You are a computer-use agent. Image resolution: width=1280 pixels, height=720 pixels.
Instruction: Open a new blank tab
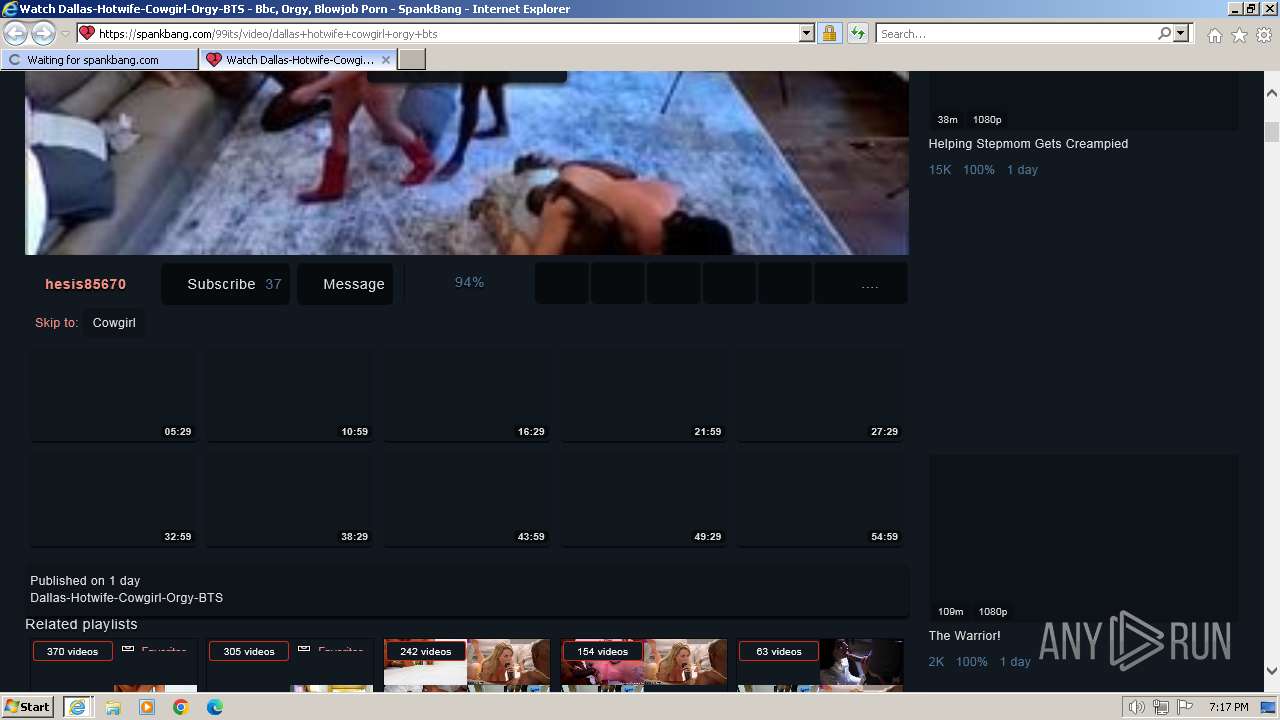(x=412, y=60)
